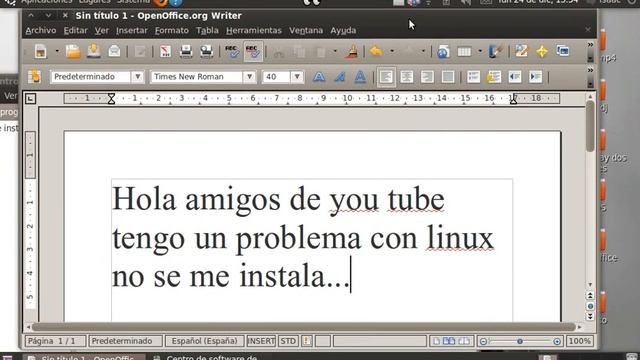Print file directly icon
Image resolution: width=640 pixels, height=360 pixels.
pos(186,52)
